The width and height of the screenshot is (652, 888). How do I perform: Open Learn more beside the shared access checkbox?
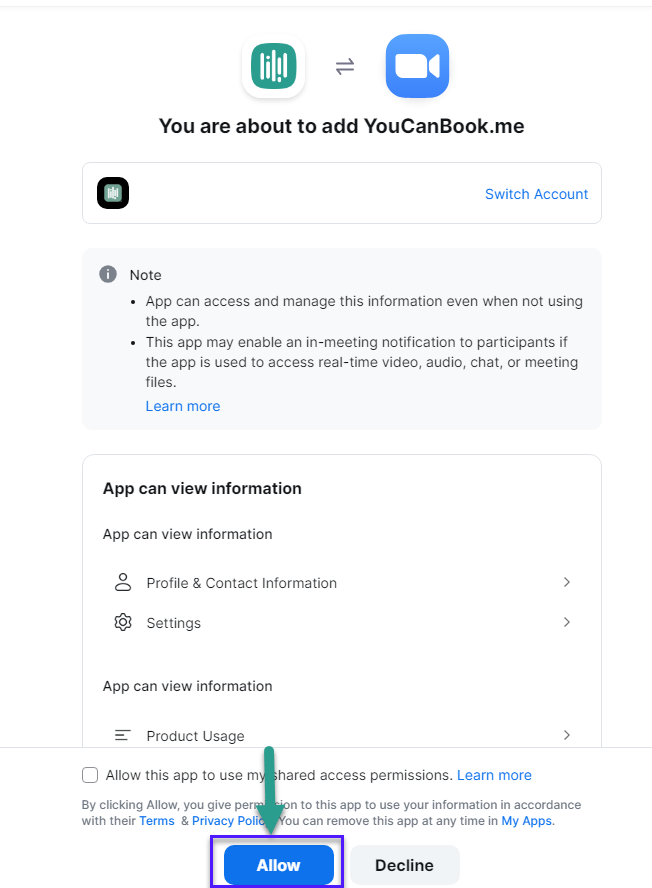point(494,774)
